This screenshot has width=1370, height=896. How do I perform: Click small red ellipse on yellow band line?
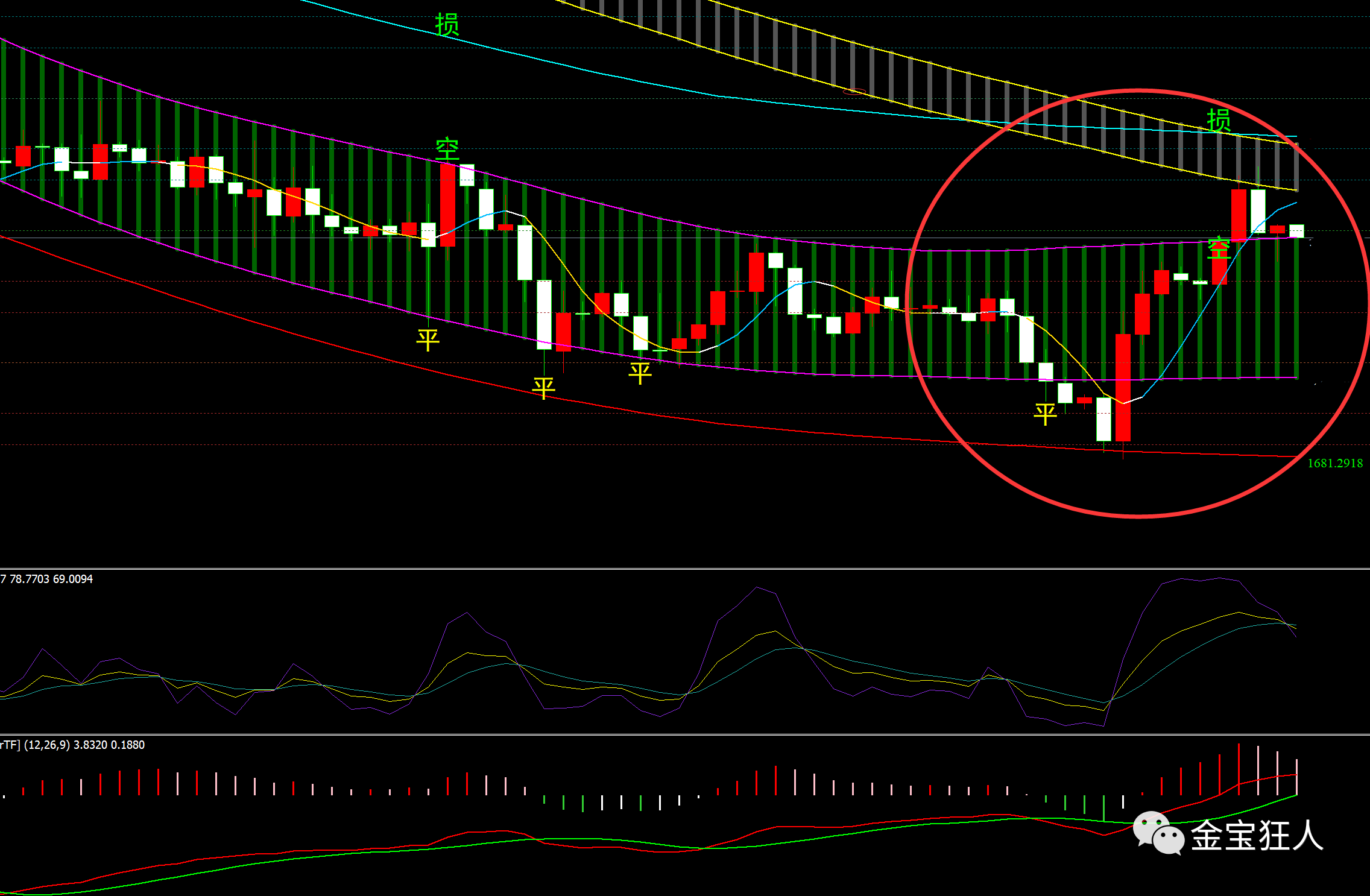(854, 92)
